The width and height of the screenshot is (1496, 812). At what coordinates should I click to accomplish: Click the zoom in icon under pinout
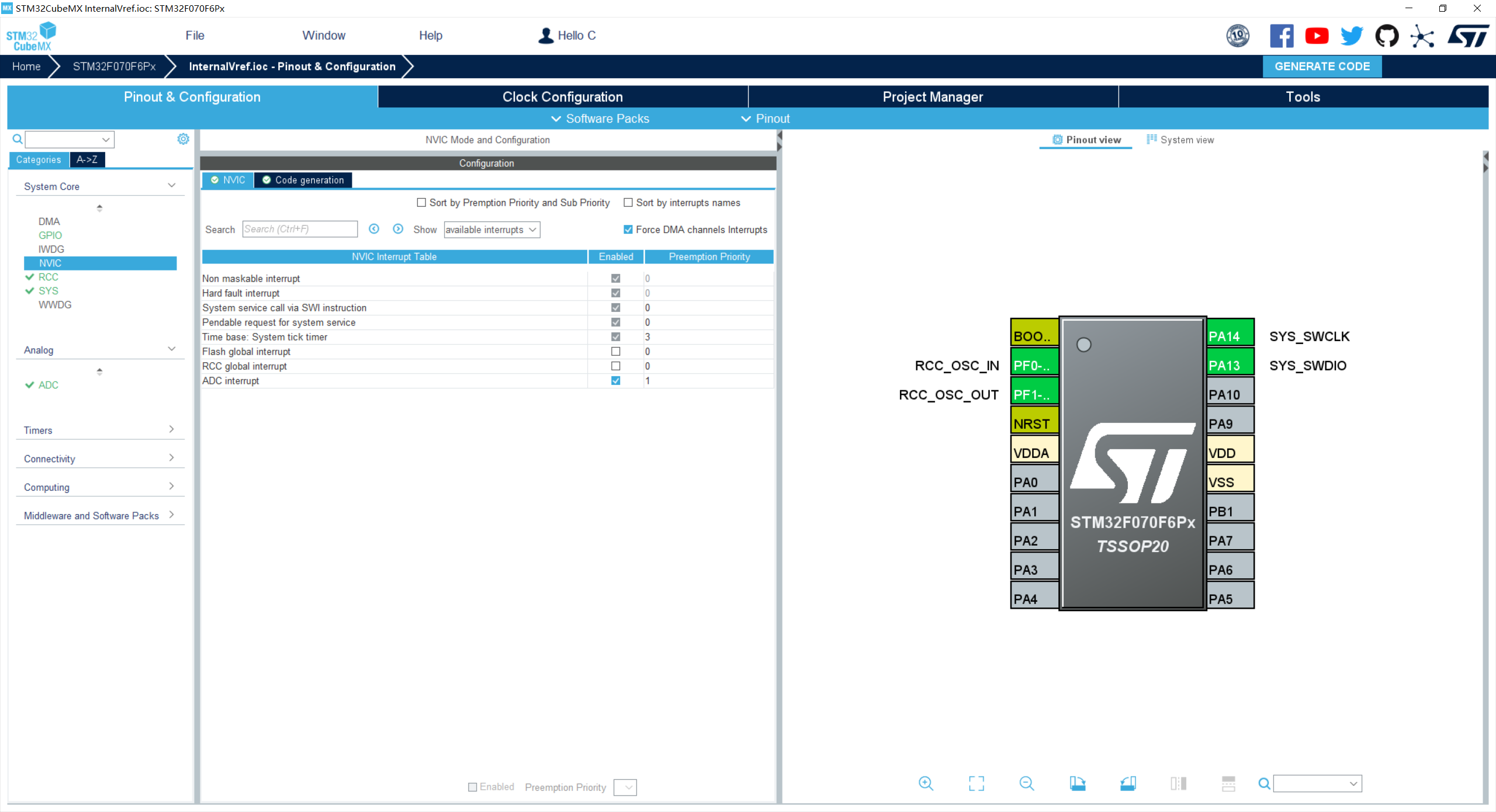coord(926,783)
